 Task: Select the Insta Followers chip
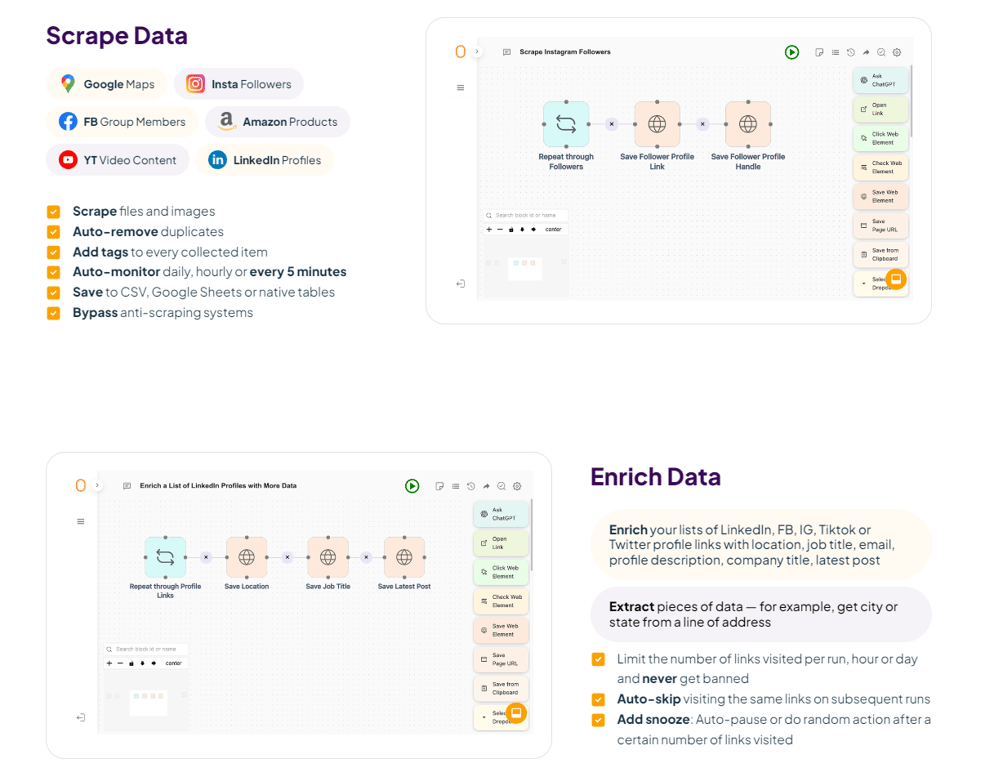(239, 84)
